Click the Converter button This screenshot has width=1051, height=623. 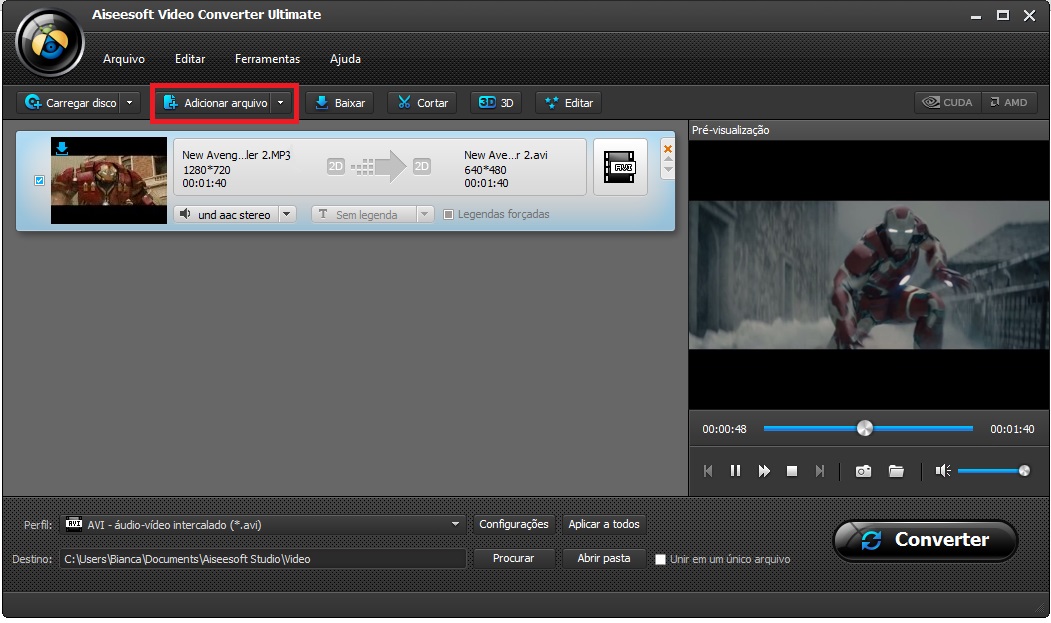(x=924, y=540)
